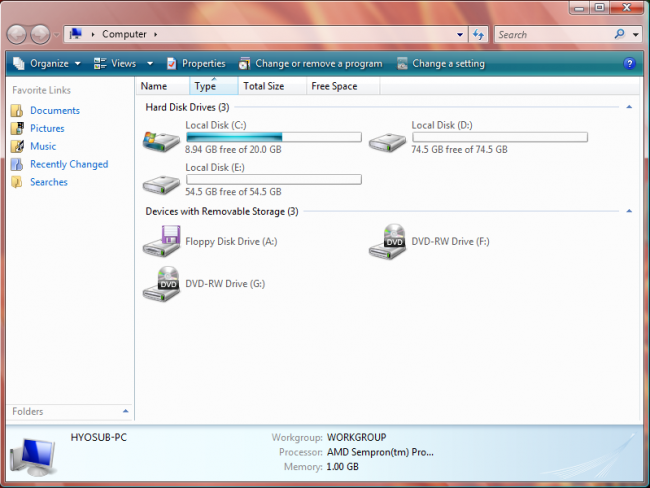This screenshot has width=650, height=488.
Task: Go back with the Back arrow button
Action: [18, 34]
